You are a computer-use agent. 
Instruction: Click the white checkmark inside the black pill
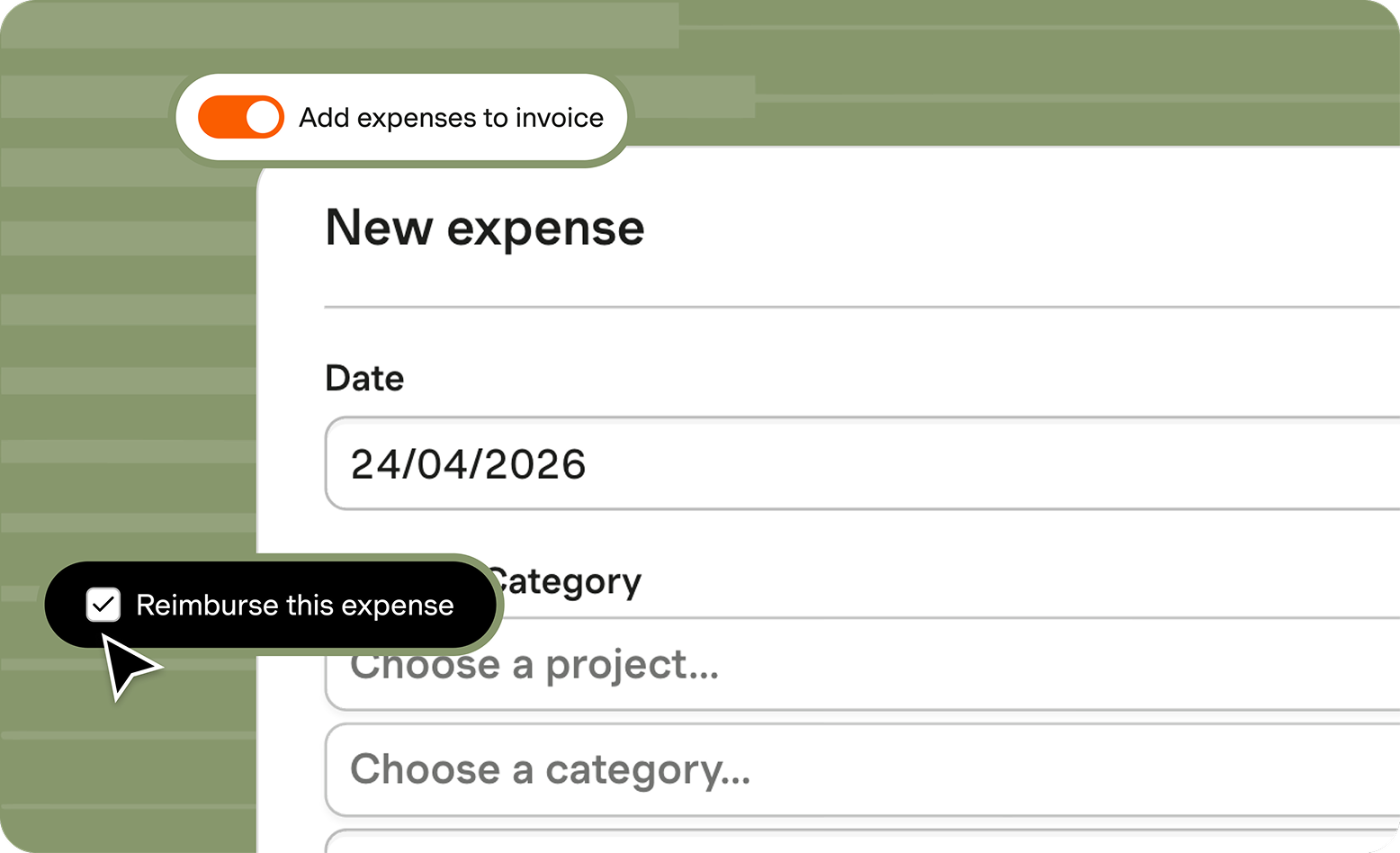click(103, 605)
